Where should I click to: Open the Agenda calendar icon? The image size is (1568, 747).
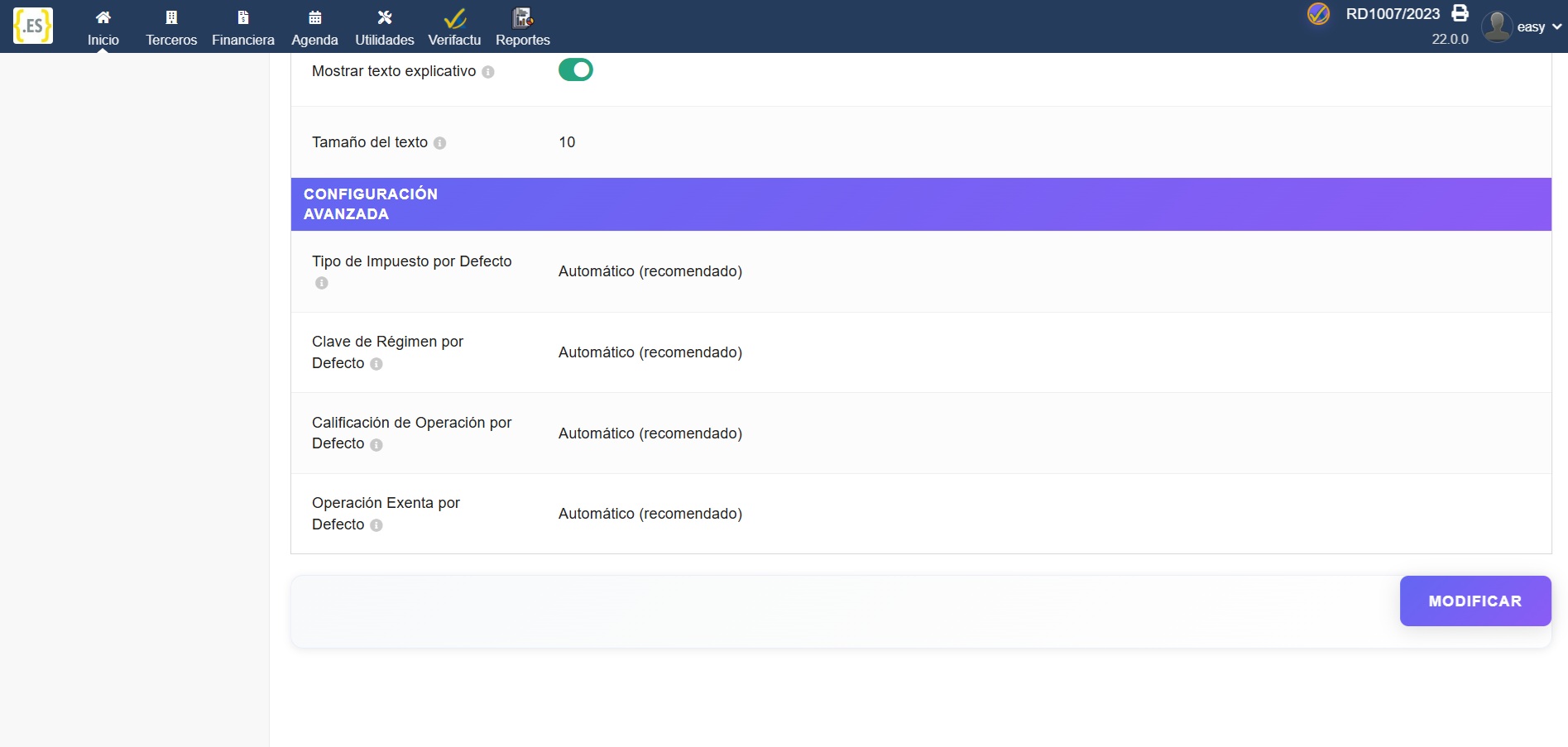click(x=314, y=17)
